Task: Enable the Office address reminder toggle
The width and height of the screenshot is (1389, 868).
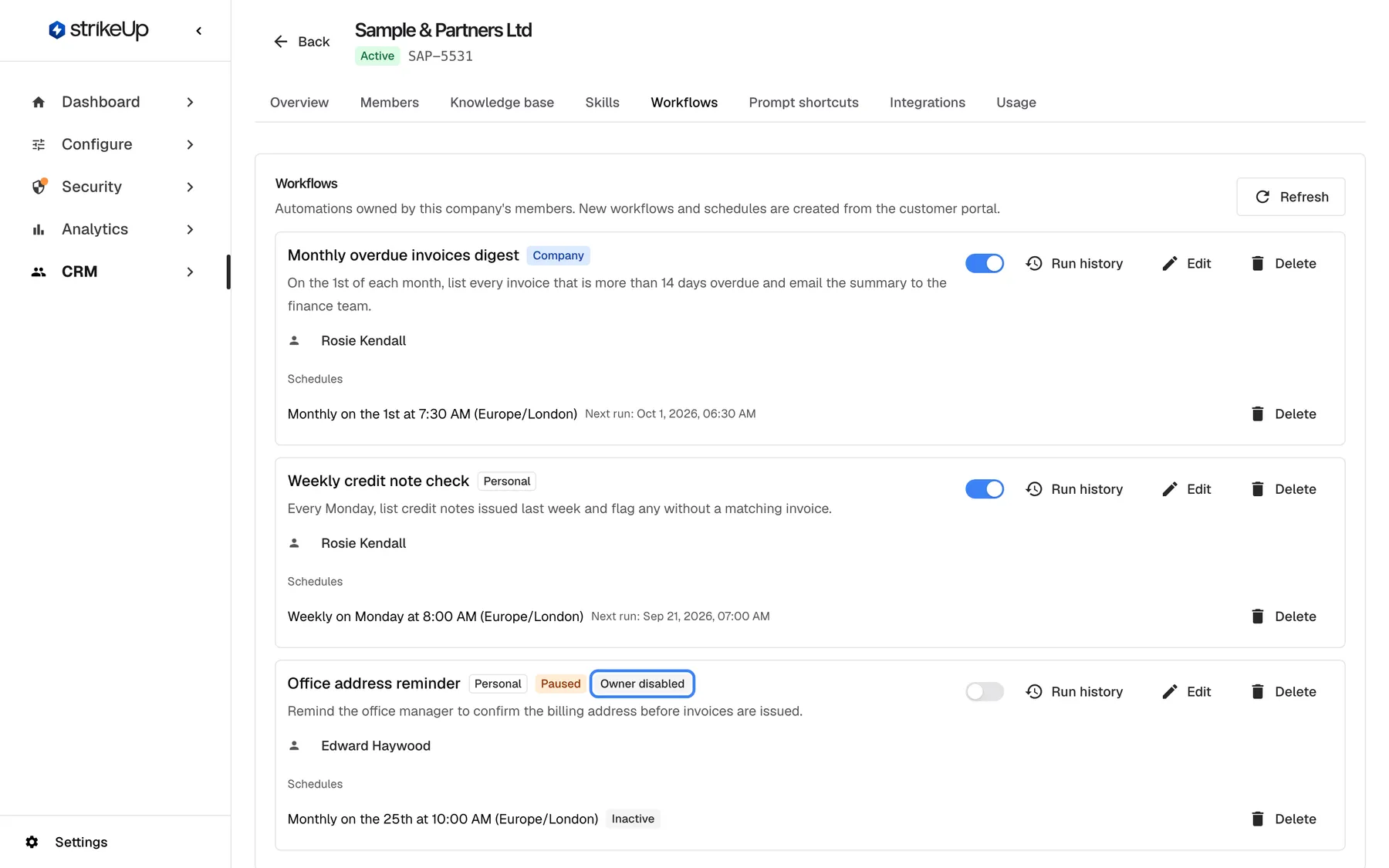Action: (x=985, y=691)
